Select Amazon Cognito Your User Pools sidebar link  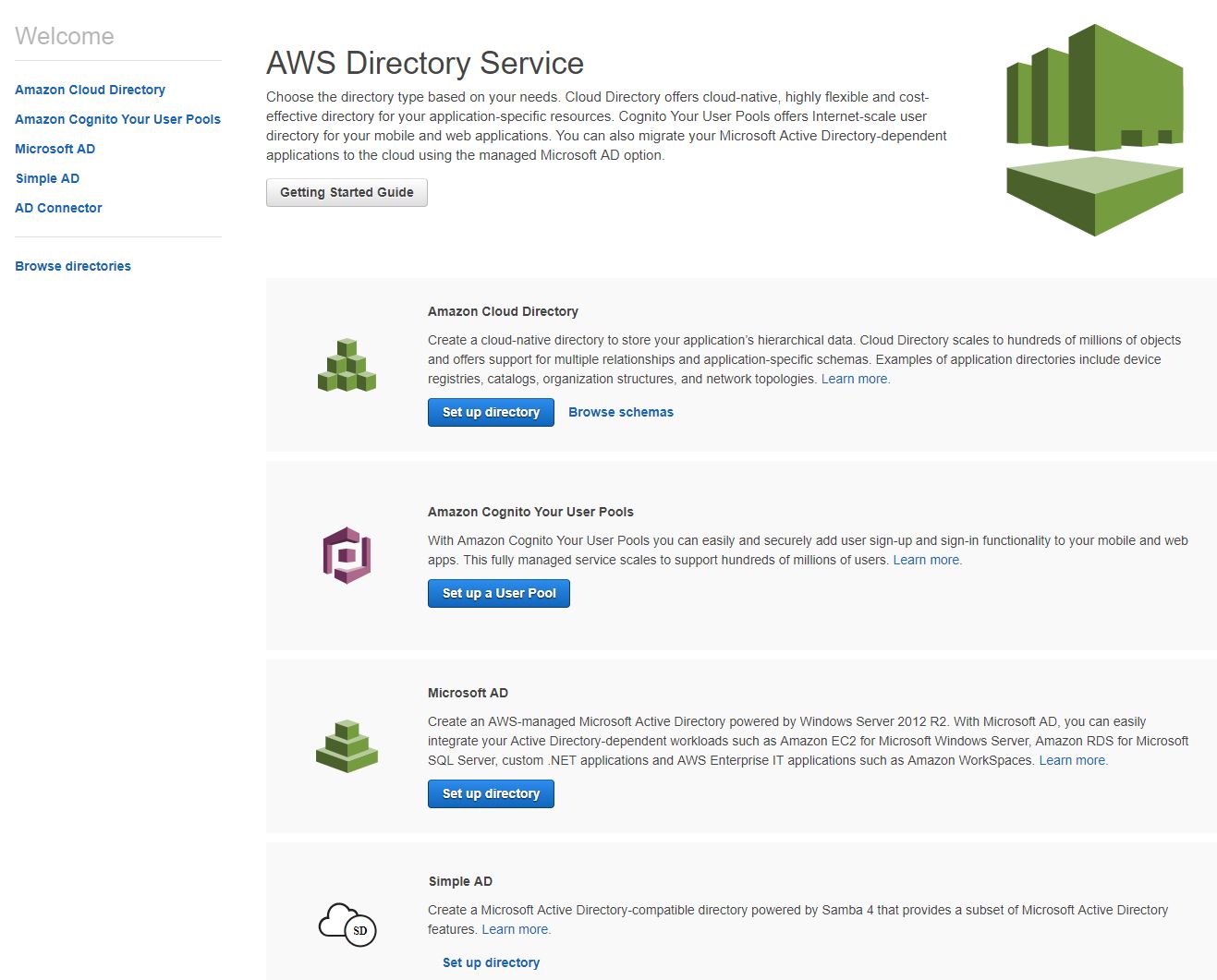(117, 119)
